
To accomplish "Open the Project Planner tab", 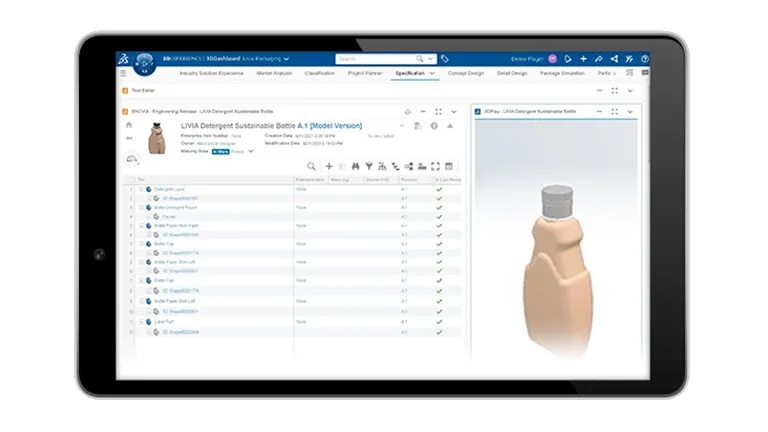I will [x=365, y=73].
